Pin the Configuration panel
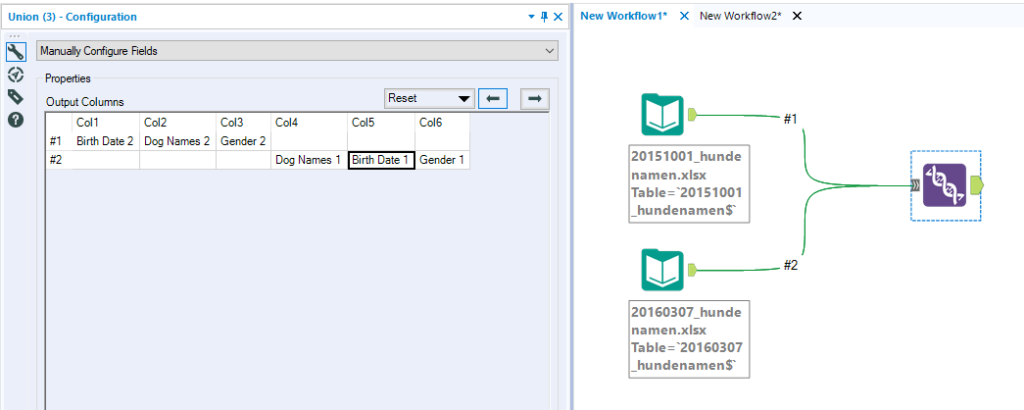The width and height of the screenshot is (1024, 410). point(544,17)
